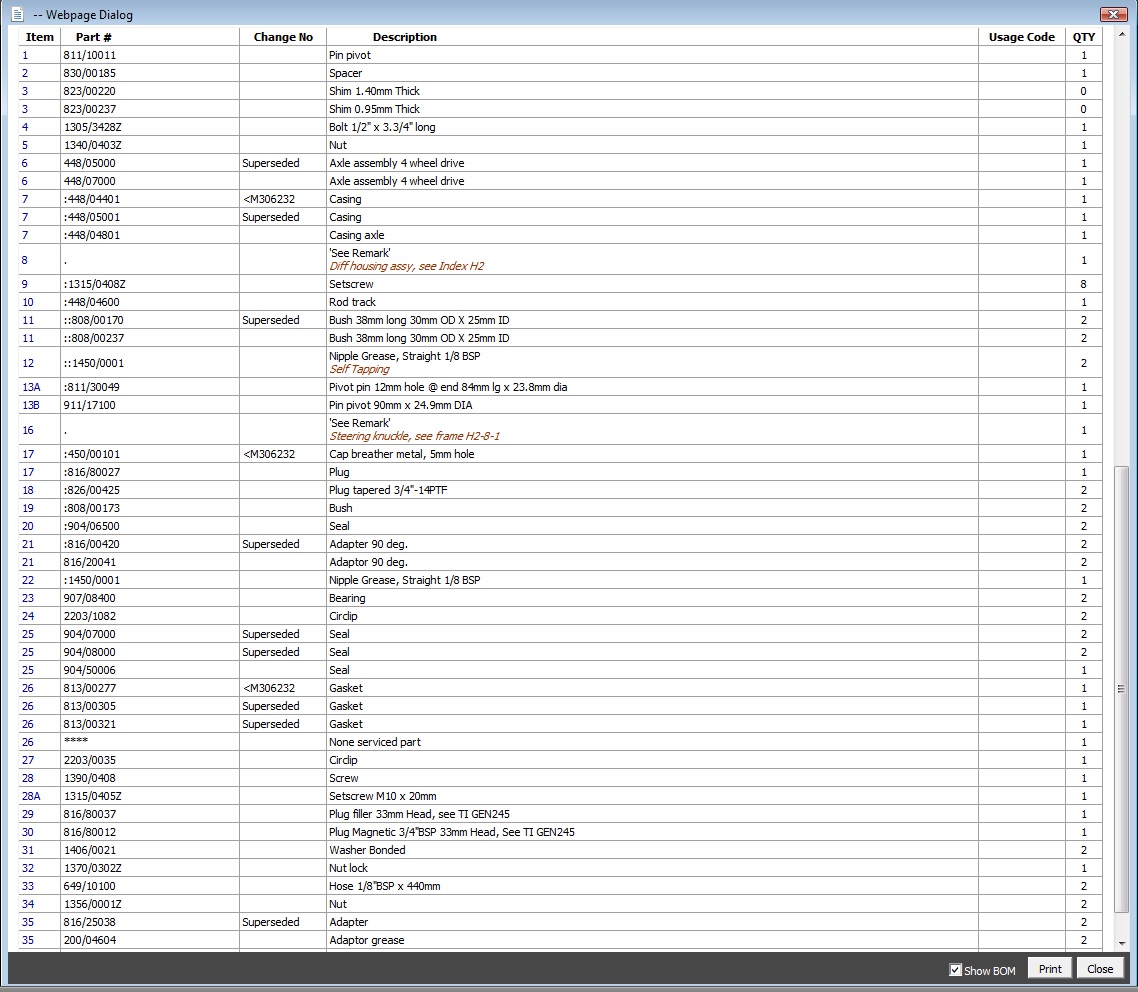Select part number :904/06500
The width and height of the screenshot is (1138, 992).
(x=91, y=526)
